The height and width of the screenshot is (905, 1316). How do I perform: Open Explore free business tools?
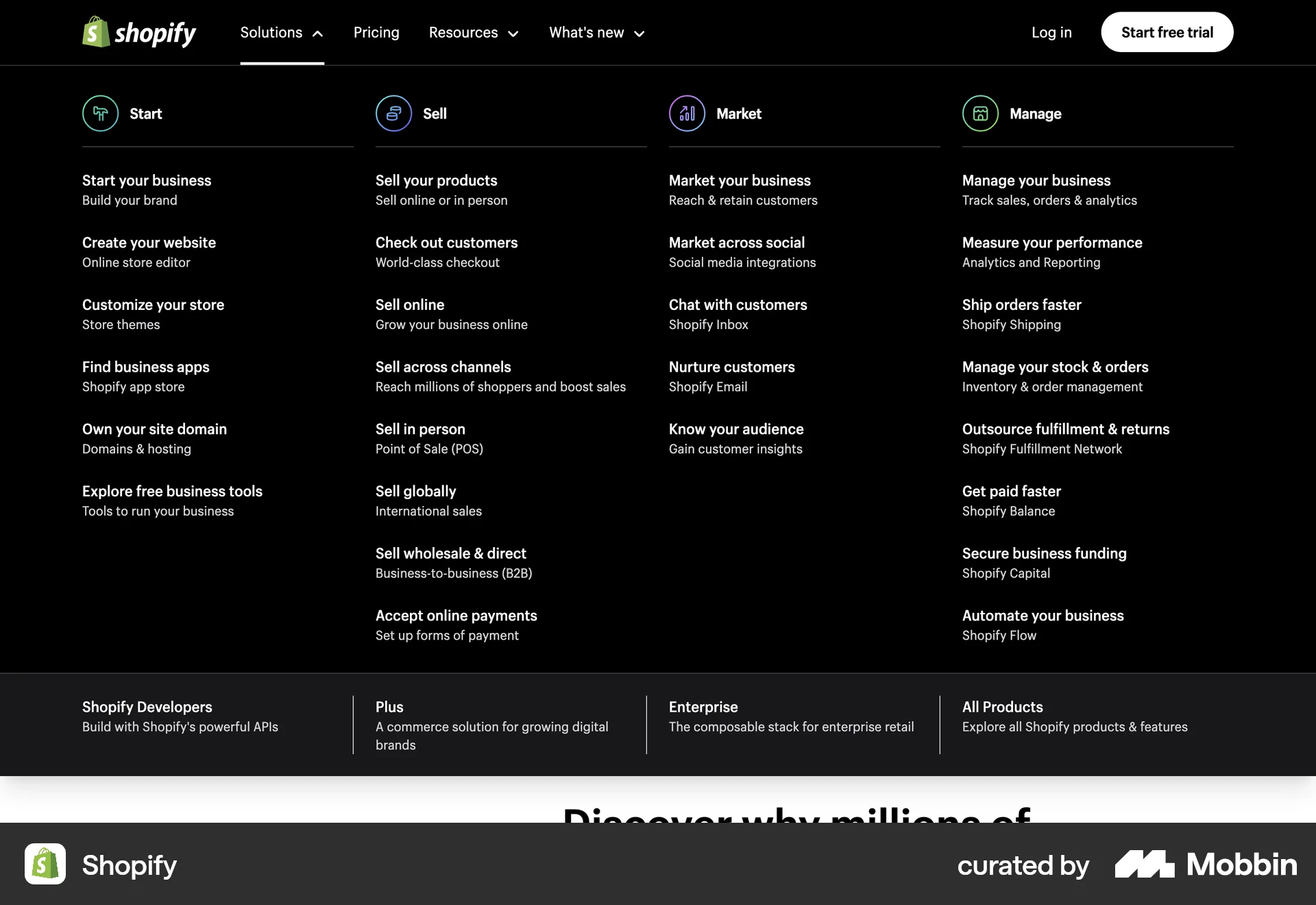tap(172, 491)
